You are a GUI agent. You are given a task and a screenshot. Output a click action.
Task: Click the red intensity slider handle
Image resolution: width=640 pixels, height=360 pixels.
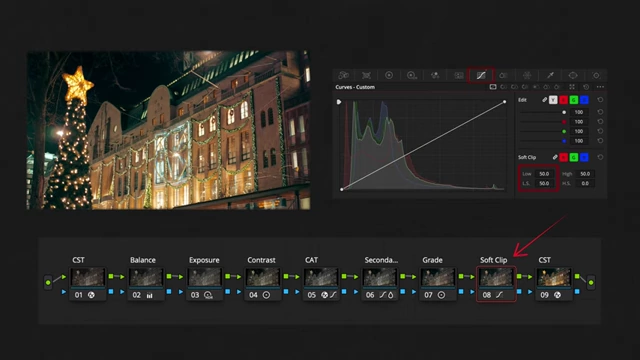(564, 122)
